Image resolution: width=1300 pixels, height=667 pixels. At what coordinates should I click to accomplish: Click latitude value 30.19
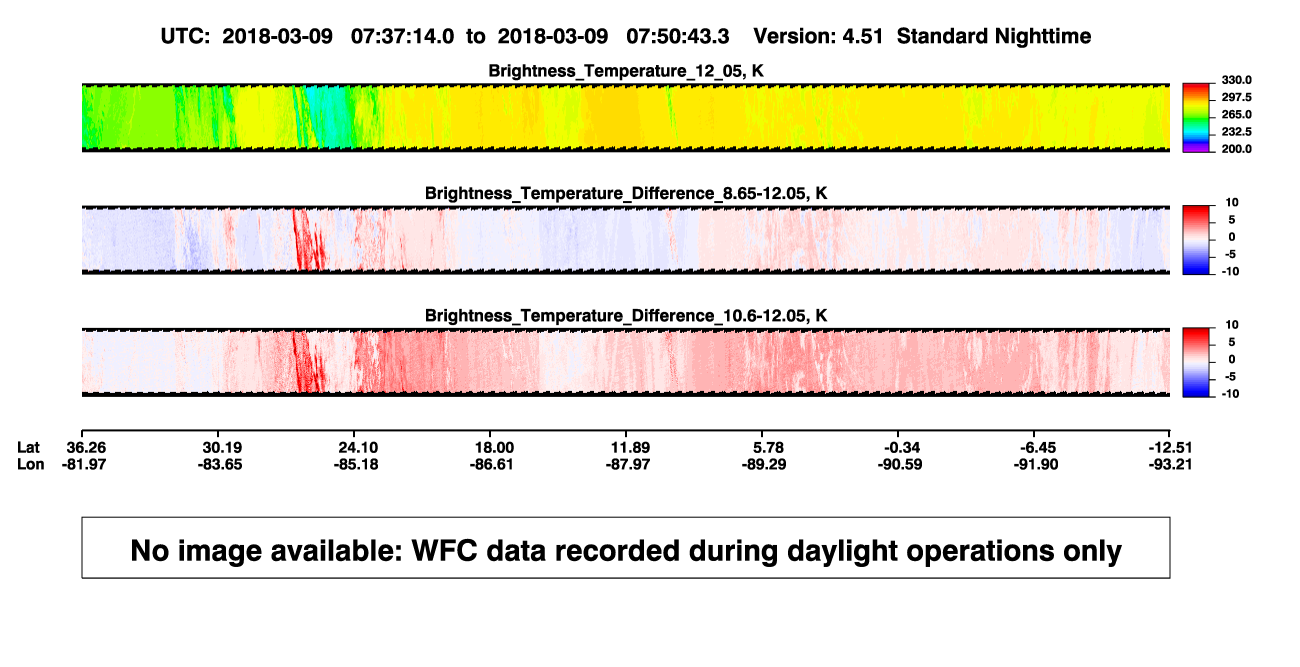(221, 447)
